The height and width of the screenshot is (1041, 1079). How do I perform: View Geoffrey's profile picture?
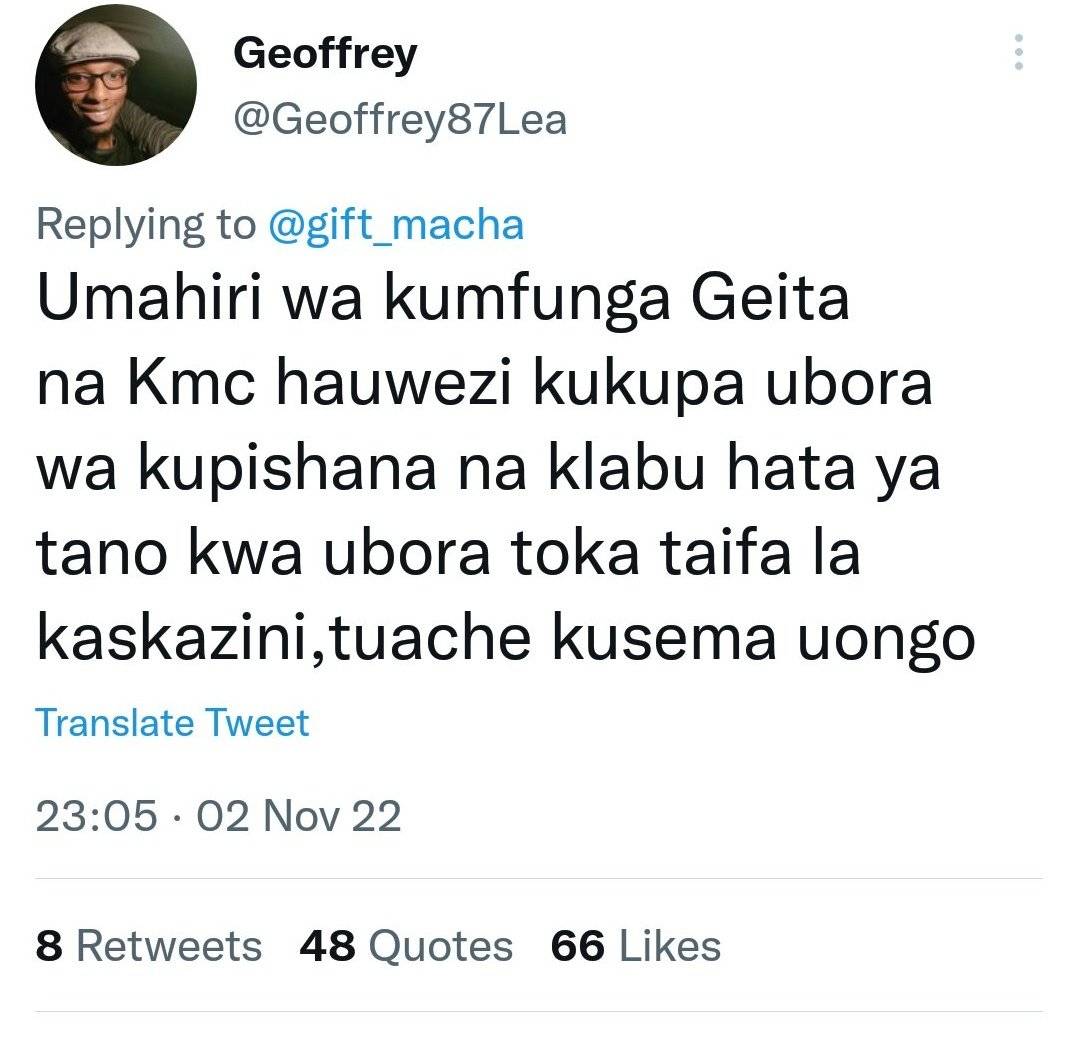tap(116, 85)
